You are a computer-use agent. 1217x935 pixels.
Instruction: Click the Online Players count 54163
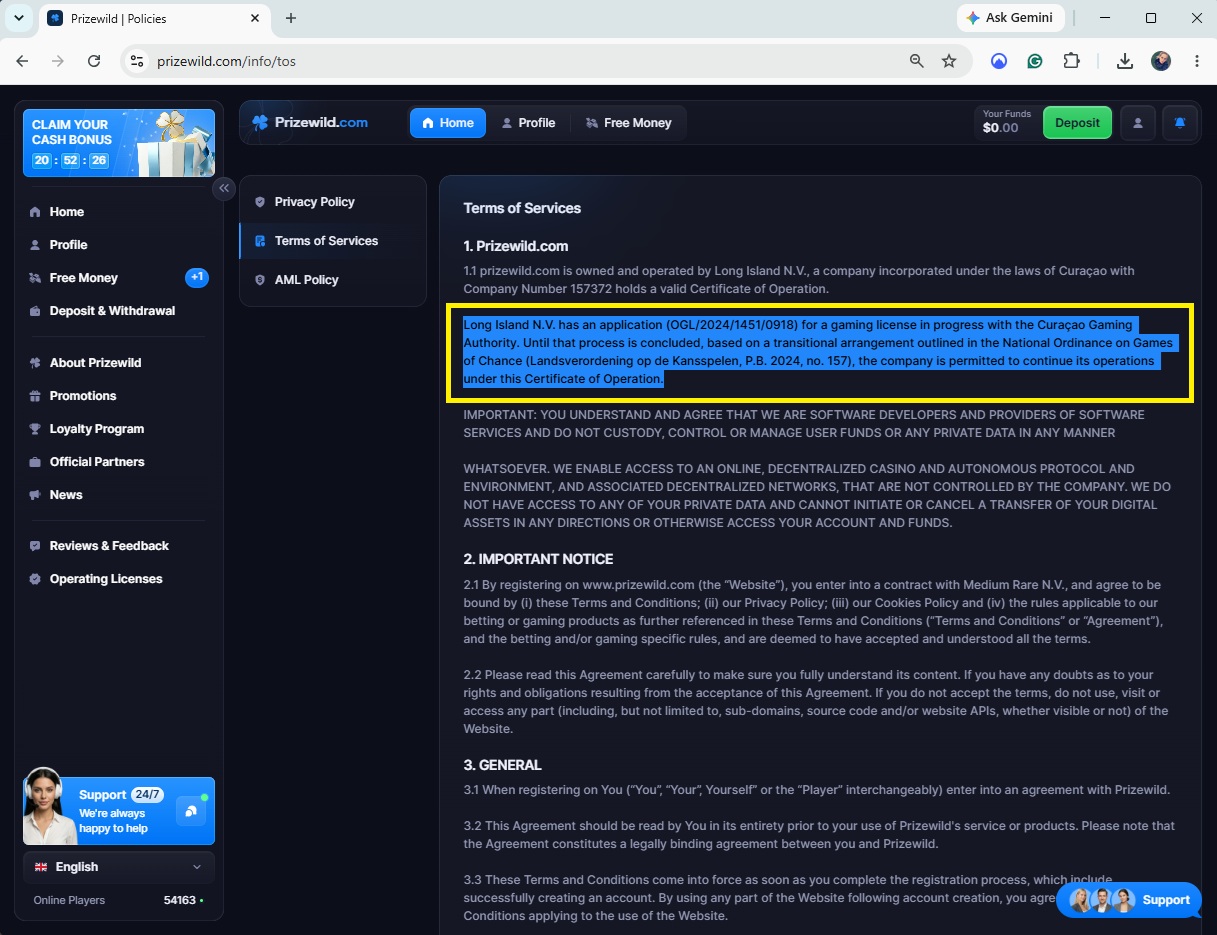(180, 900)
